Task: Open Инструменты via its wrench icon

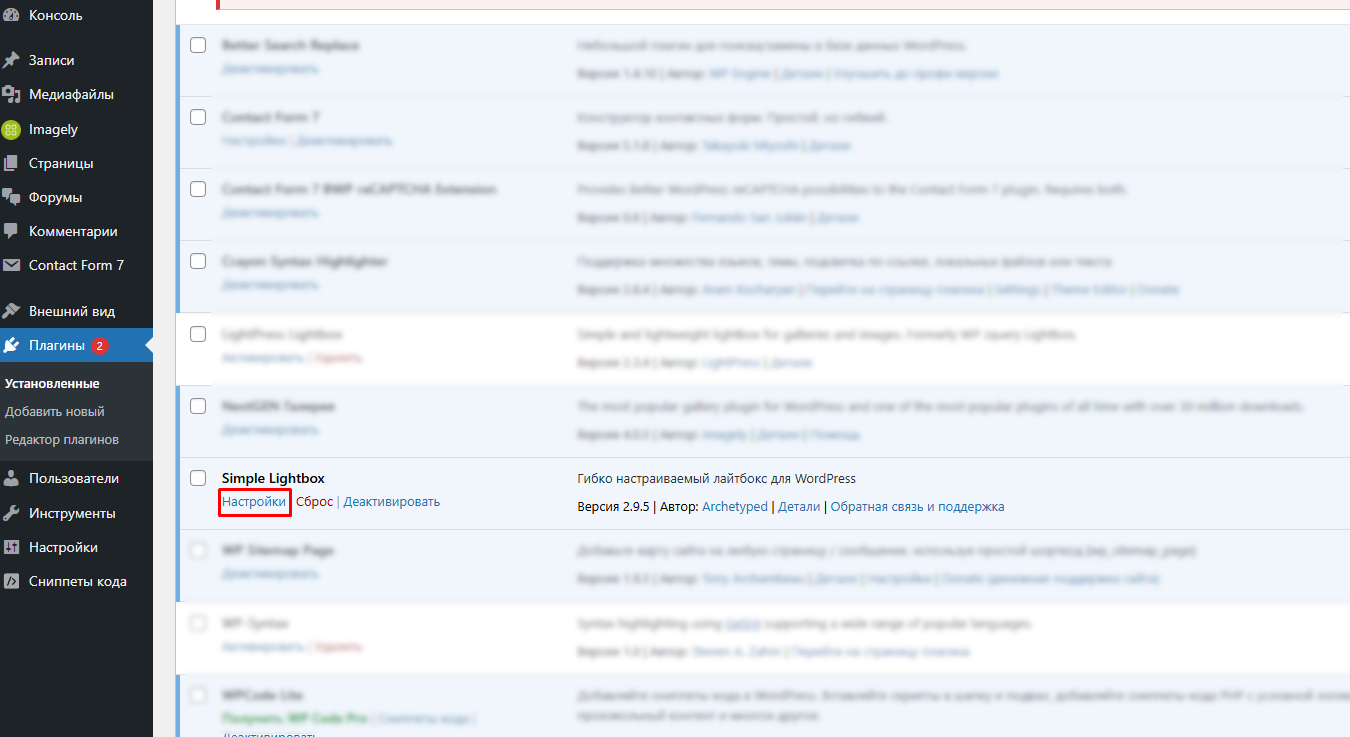Action: [x=12, y=513]
